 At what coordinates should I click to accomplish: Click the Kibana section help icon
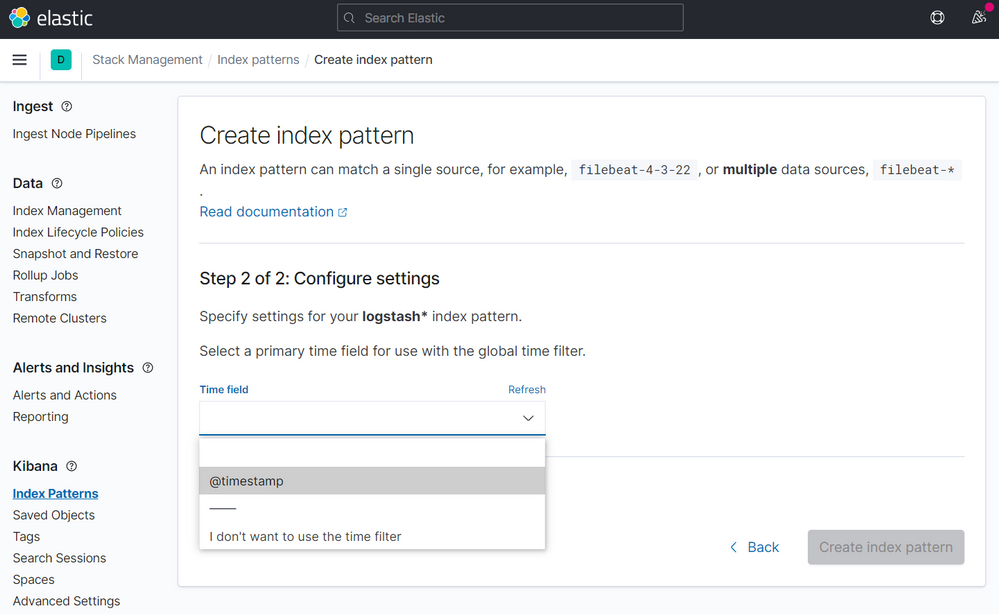[71, 466]
